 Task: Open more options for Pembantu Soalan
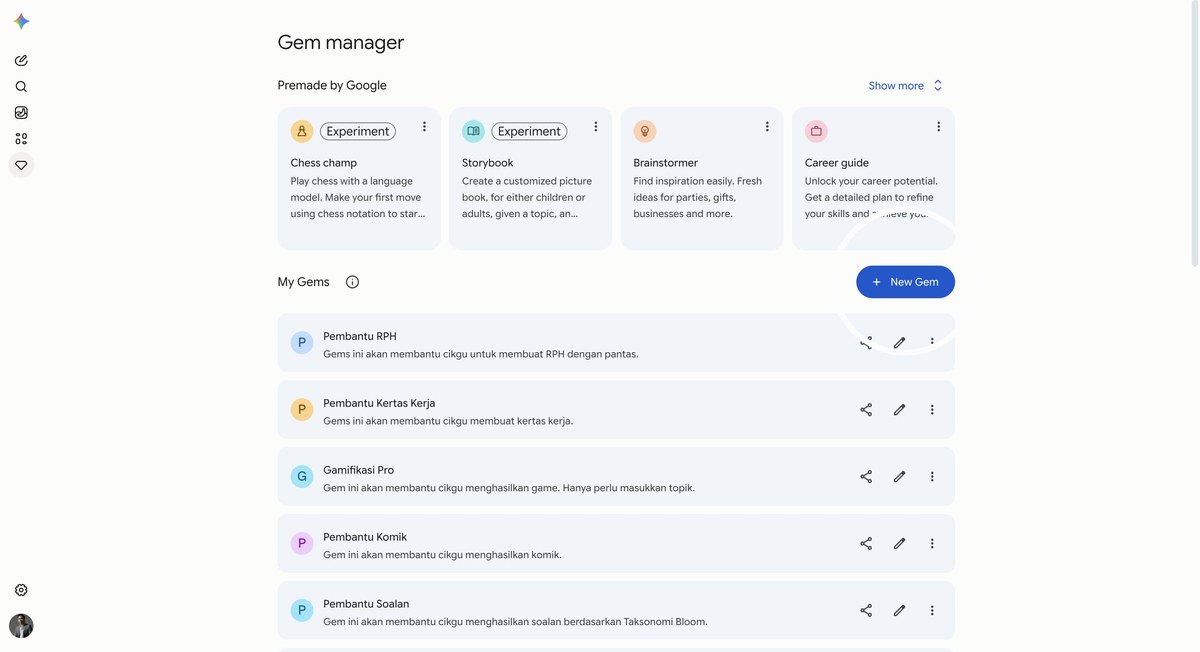click(932, 611)
